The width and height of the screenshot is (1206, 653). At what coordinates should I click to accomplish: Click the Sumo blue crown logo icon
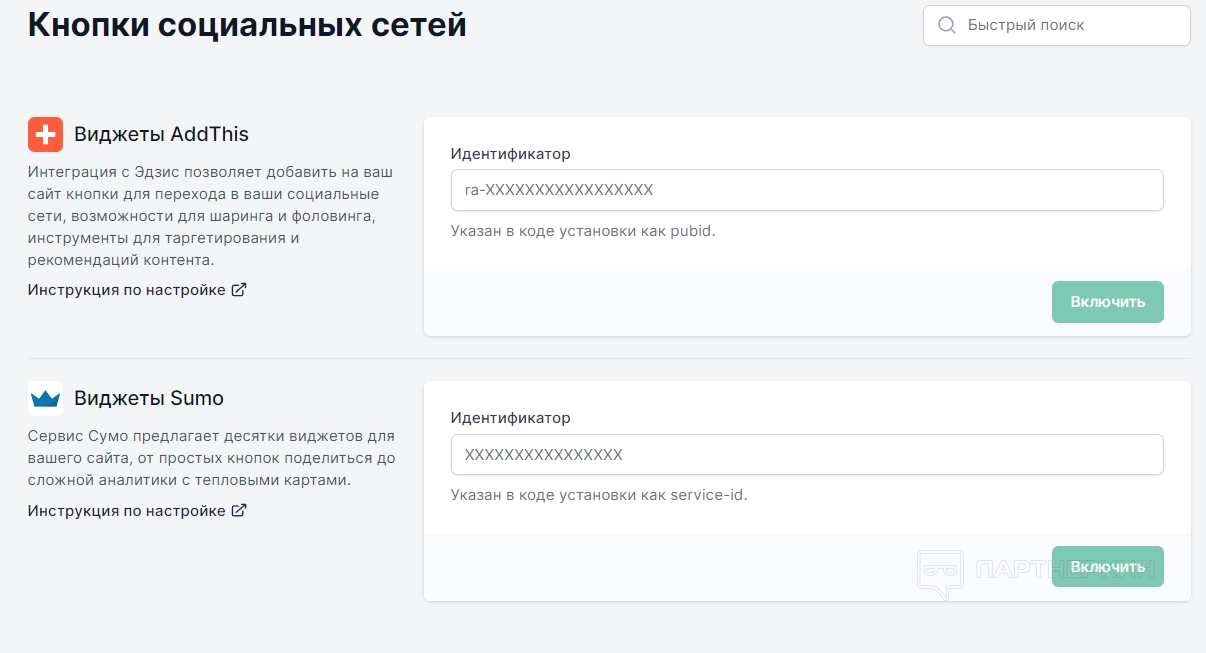[45, 398]
